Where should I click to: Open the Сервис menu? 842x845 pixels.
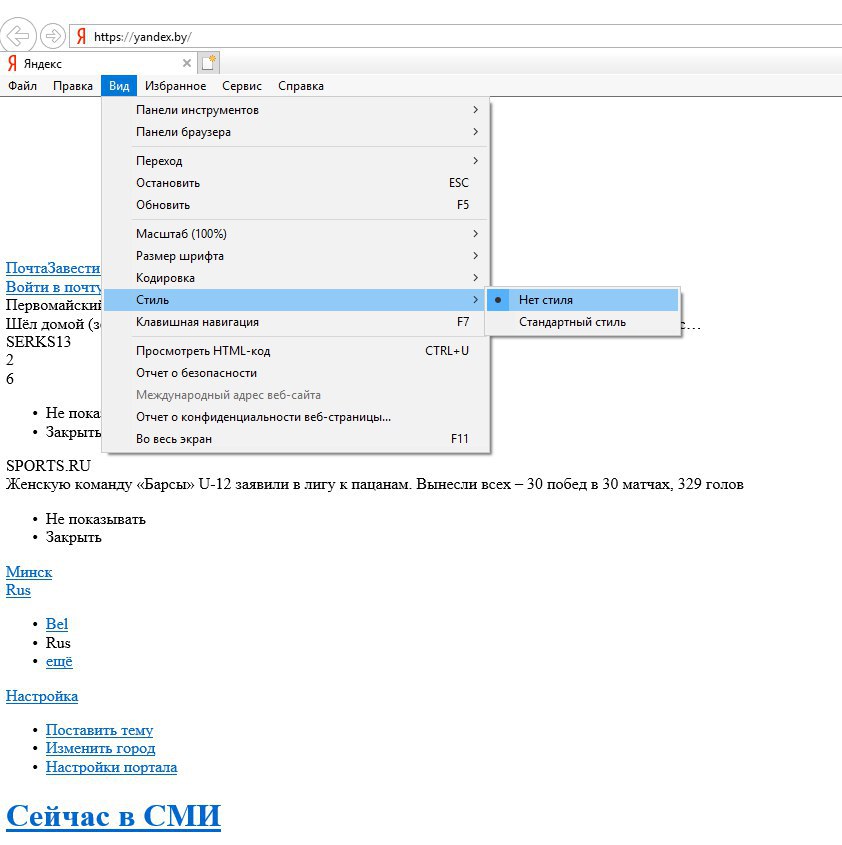241,86
